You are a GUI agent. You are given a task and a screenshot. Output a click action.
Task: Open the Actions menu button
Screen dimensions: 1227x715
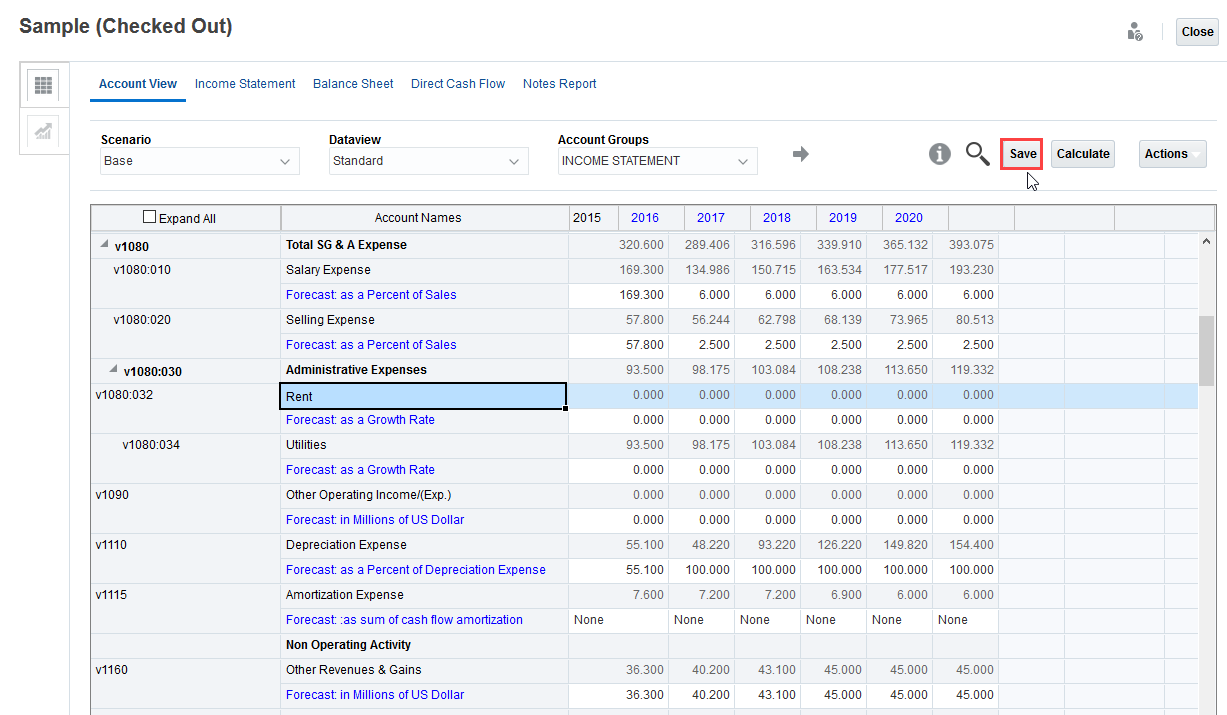click(x=1172, y=154)
